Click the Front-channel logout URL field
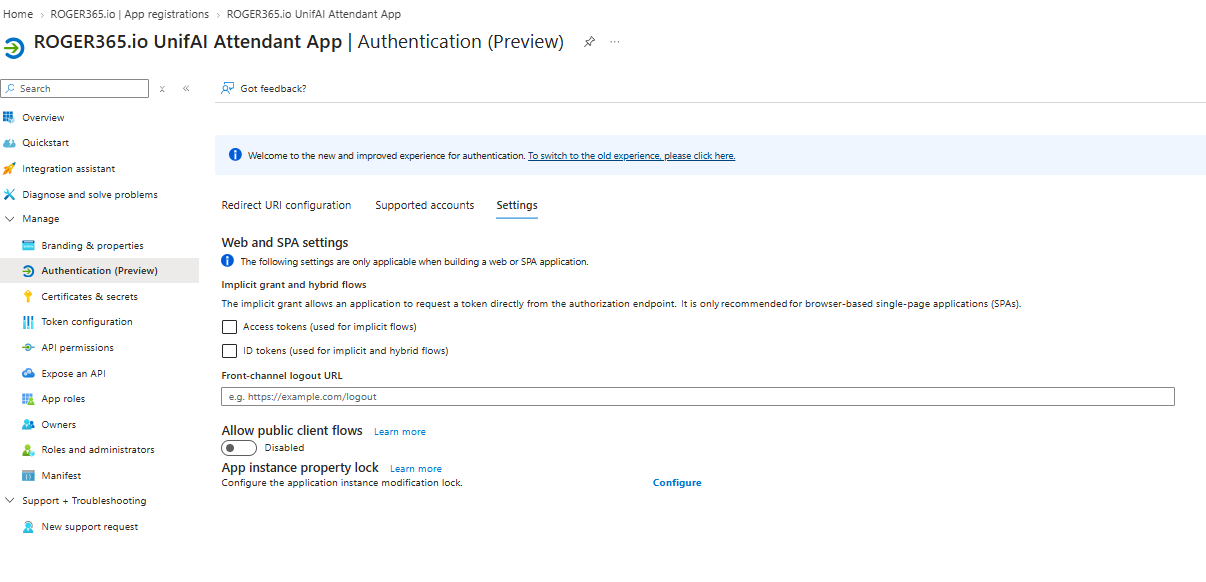 [698, 397]
